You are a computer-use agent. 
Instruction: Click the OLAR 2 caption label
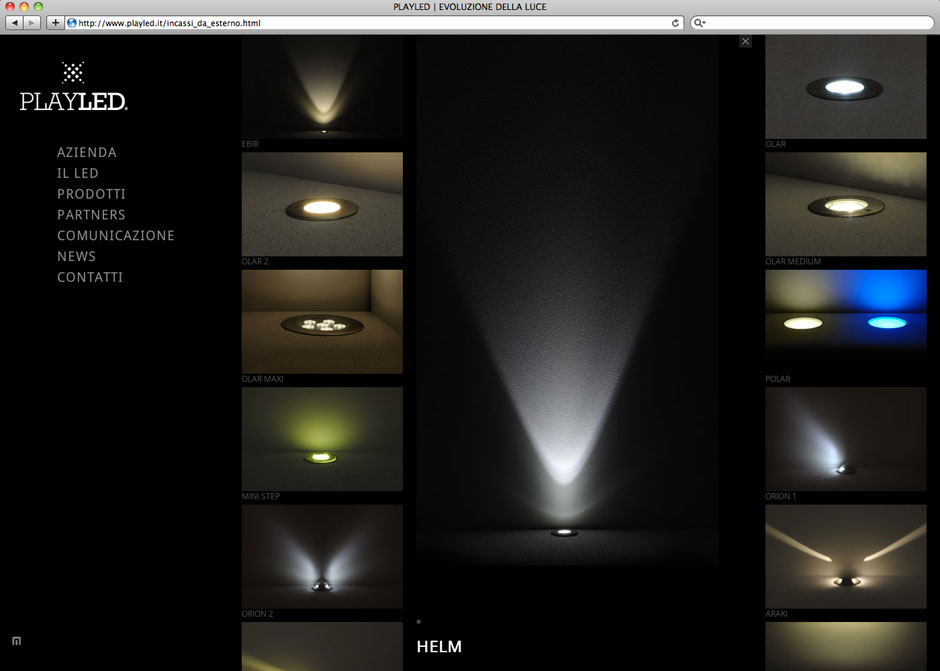[x=255, y=261]
